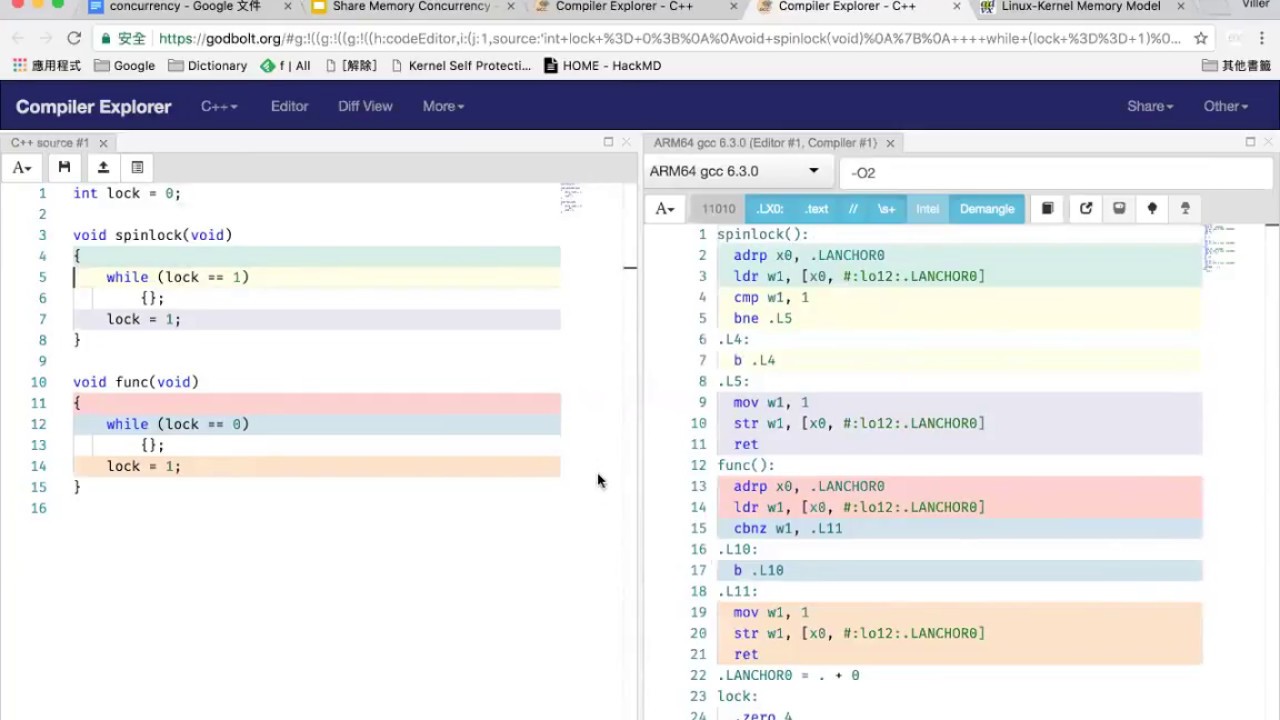Add a new compiler from the editor toolbar
Image resolution: width=1280 pixels, height=720 pixels.
(x=138, y=167)
